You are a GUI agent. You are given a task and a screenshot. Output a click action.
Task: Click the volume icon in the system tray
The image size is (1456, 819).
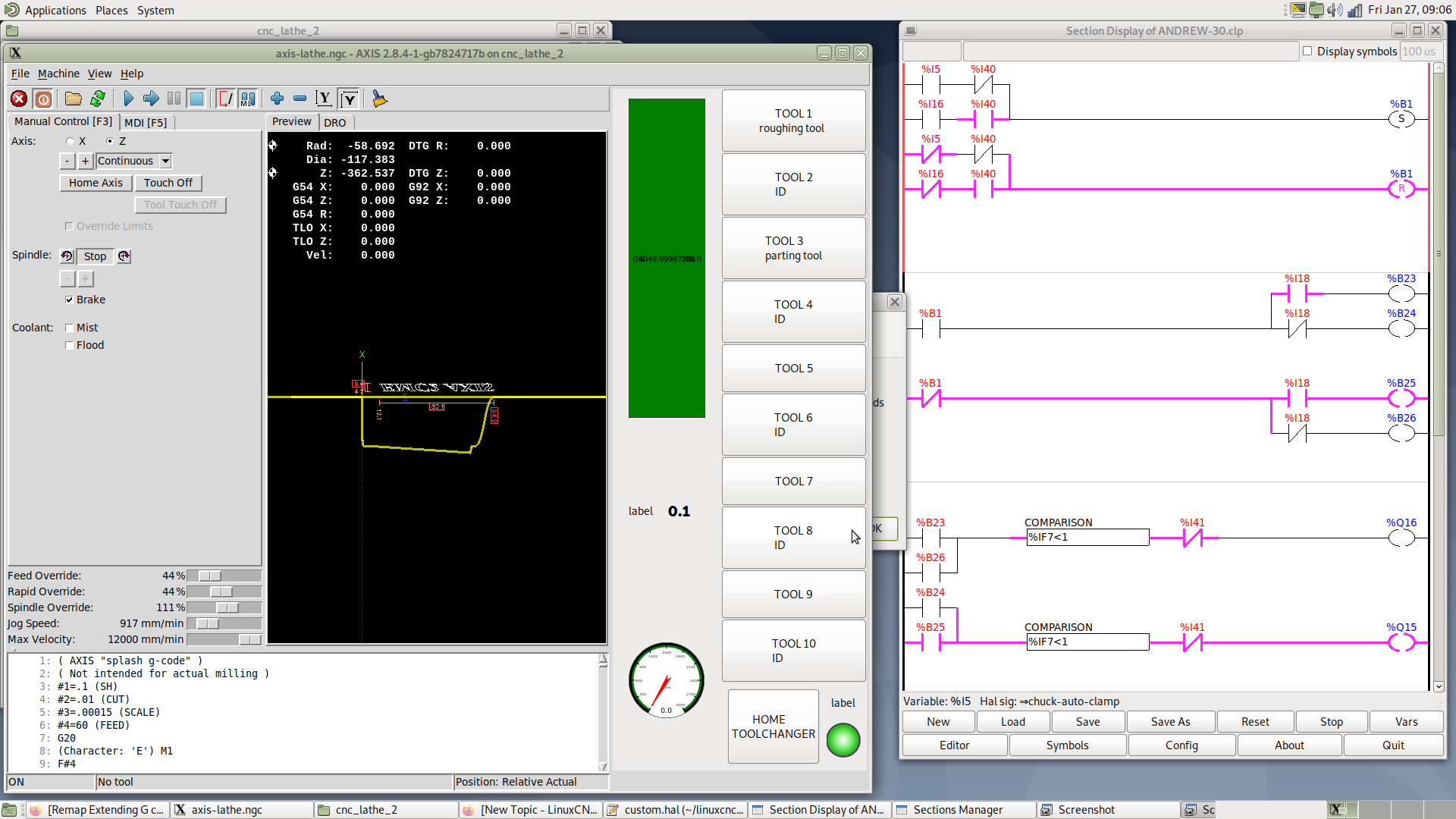point(1335,10)
